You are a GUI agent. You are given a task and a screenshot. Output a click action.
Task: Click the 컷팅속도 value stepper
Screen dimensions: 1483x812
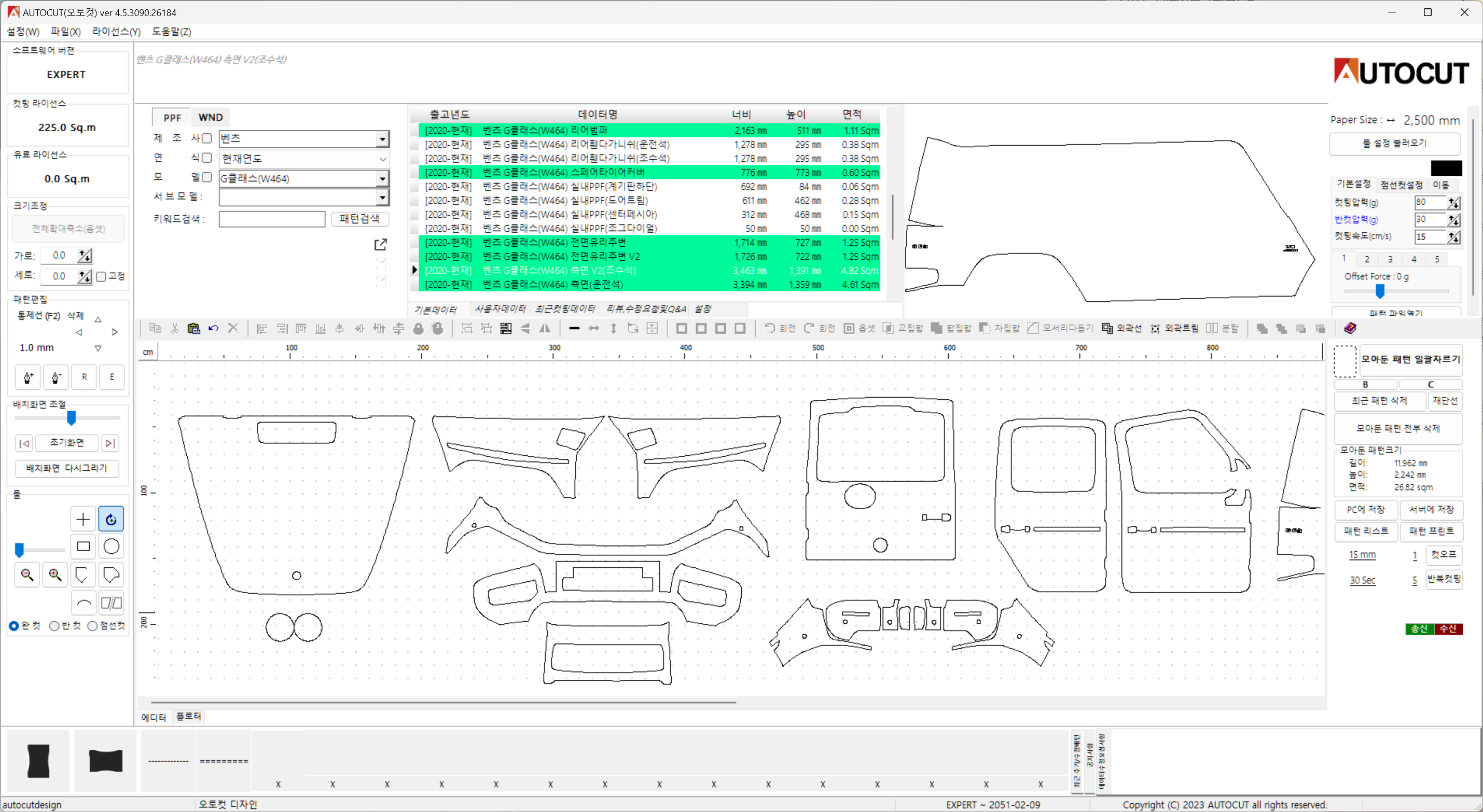pos(1453,237)
